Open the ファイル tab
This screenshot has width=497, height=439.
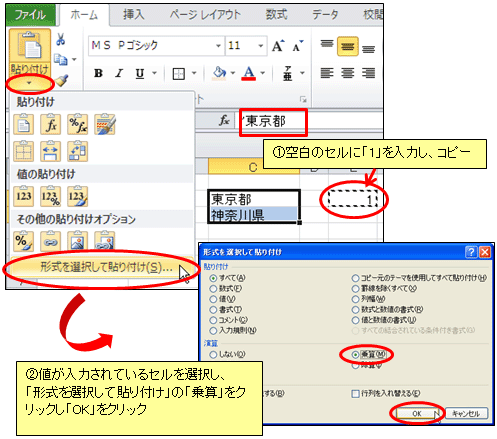pos(31,15)
